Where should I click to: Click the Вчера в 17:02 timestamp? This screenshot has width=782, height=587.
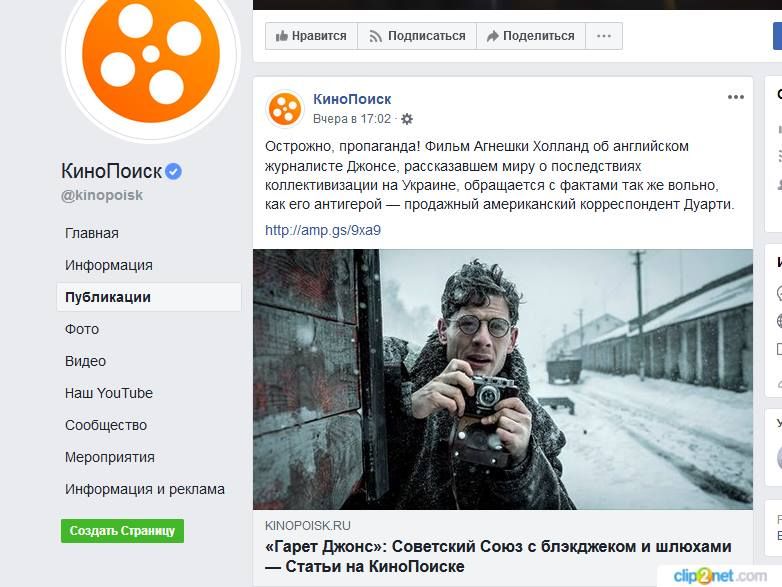coord(352,119)
